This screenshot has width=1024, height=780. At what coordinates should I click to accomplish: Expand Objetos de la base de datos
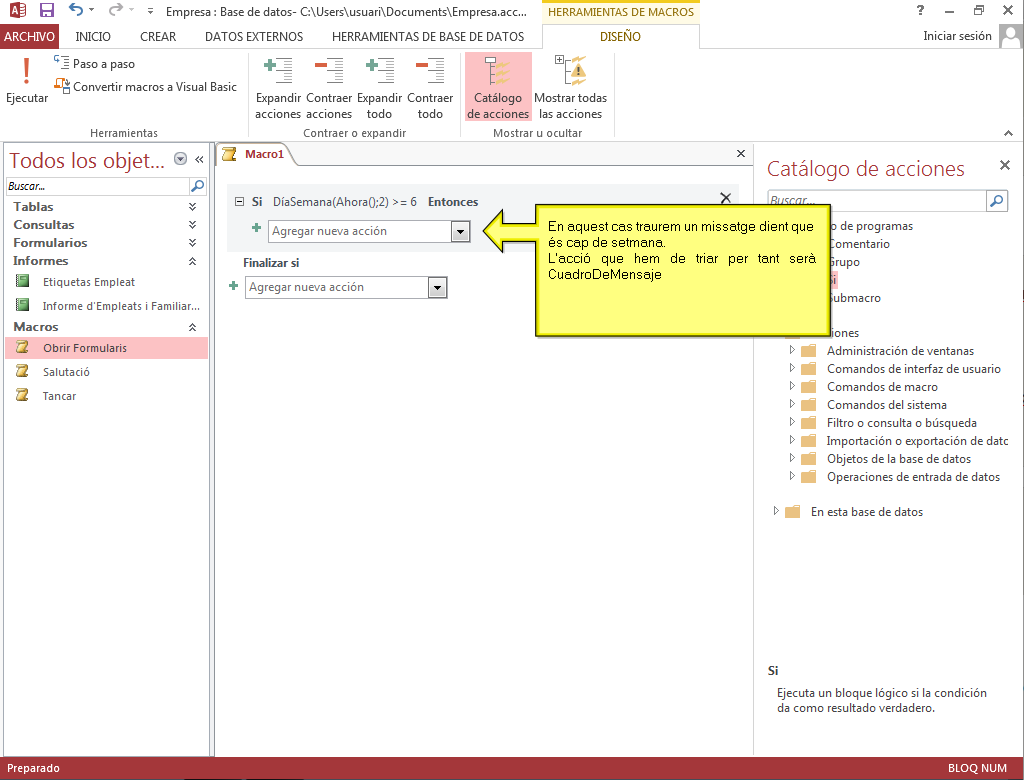click(x=792, y=458)
